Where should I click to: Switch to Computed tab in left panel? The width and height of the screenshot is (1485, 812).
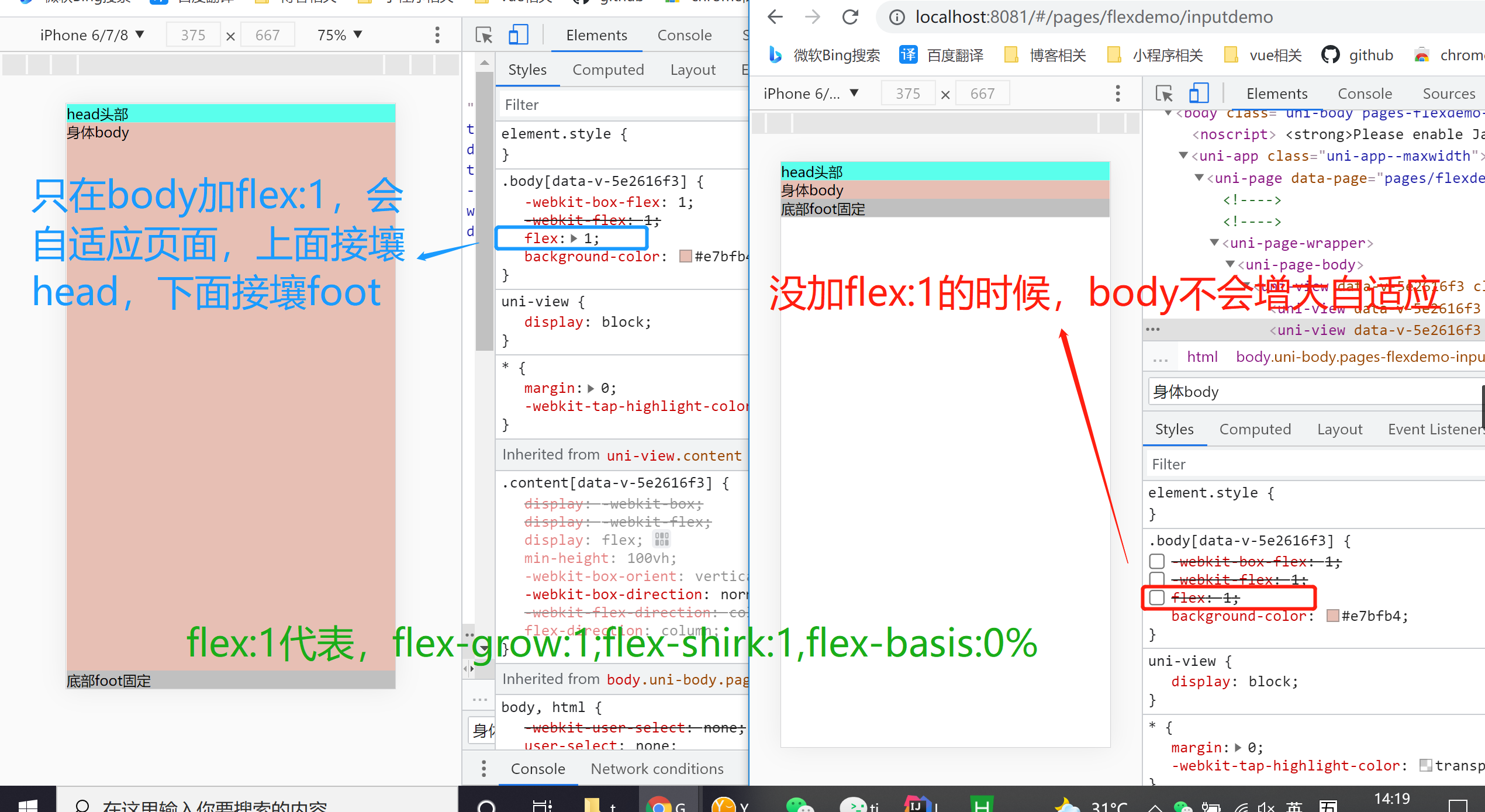coord(608,70)
